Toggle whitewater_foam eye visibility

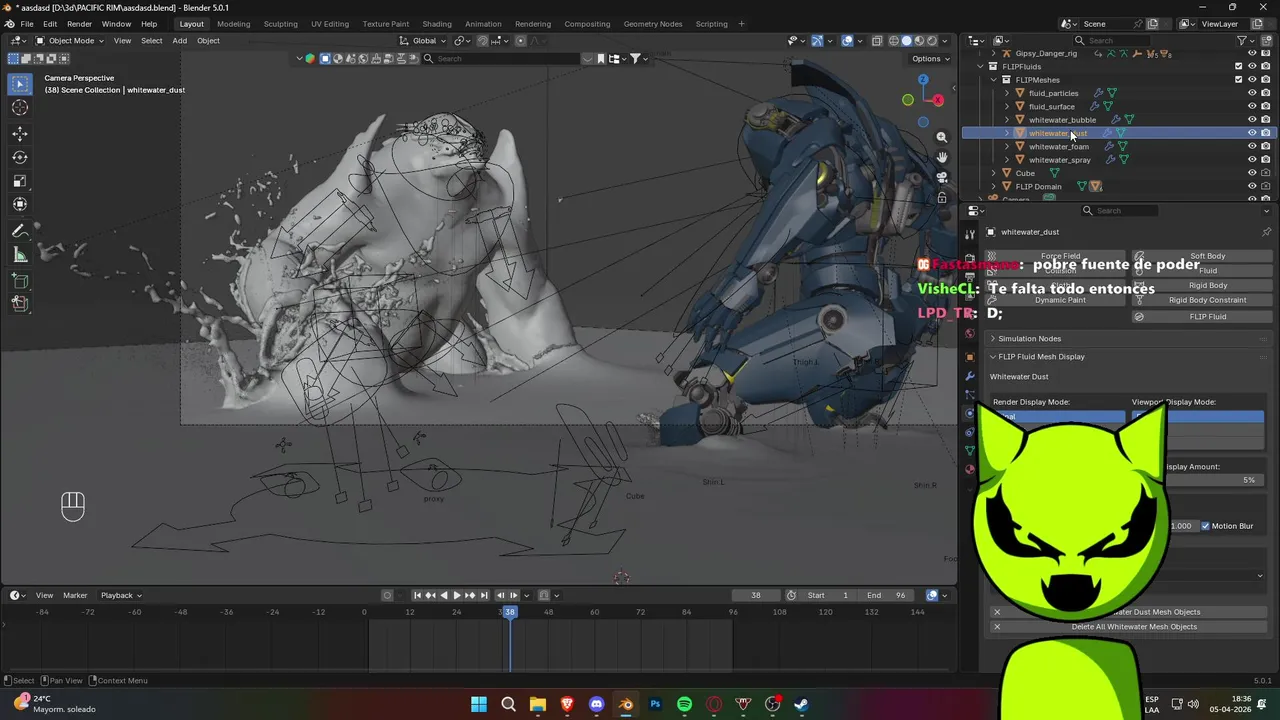click(x=1252, y=146)
